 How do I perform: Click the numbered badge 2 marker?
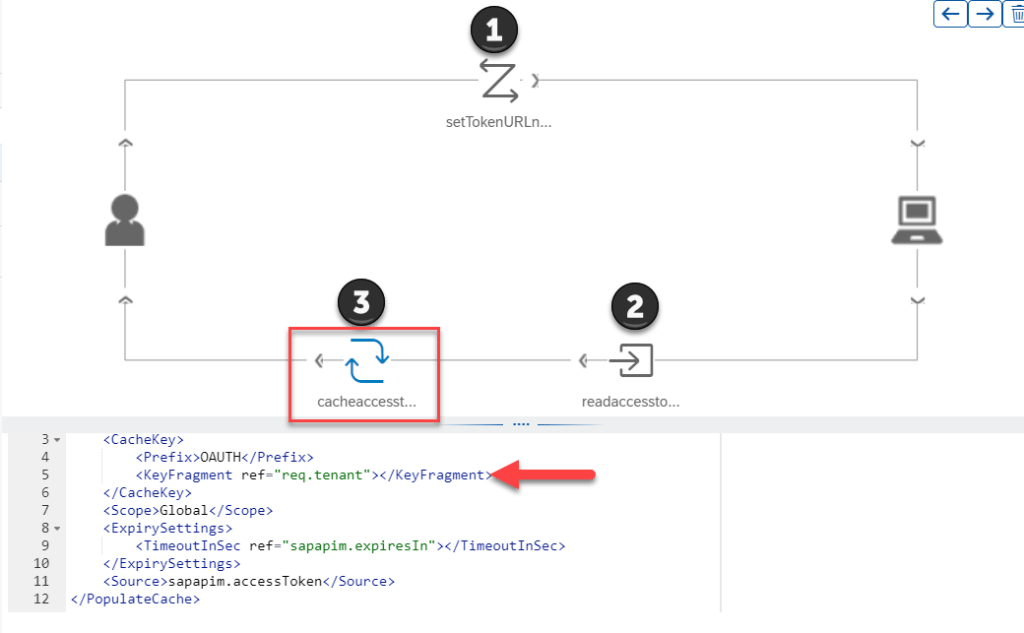click(x=634, y=307)
